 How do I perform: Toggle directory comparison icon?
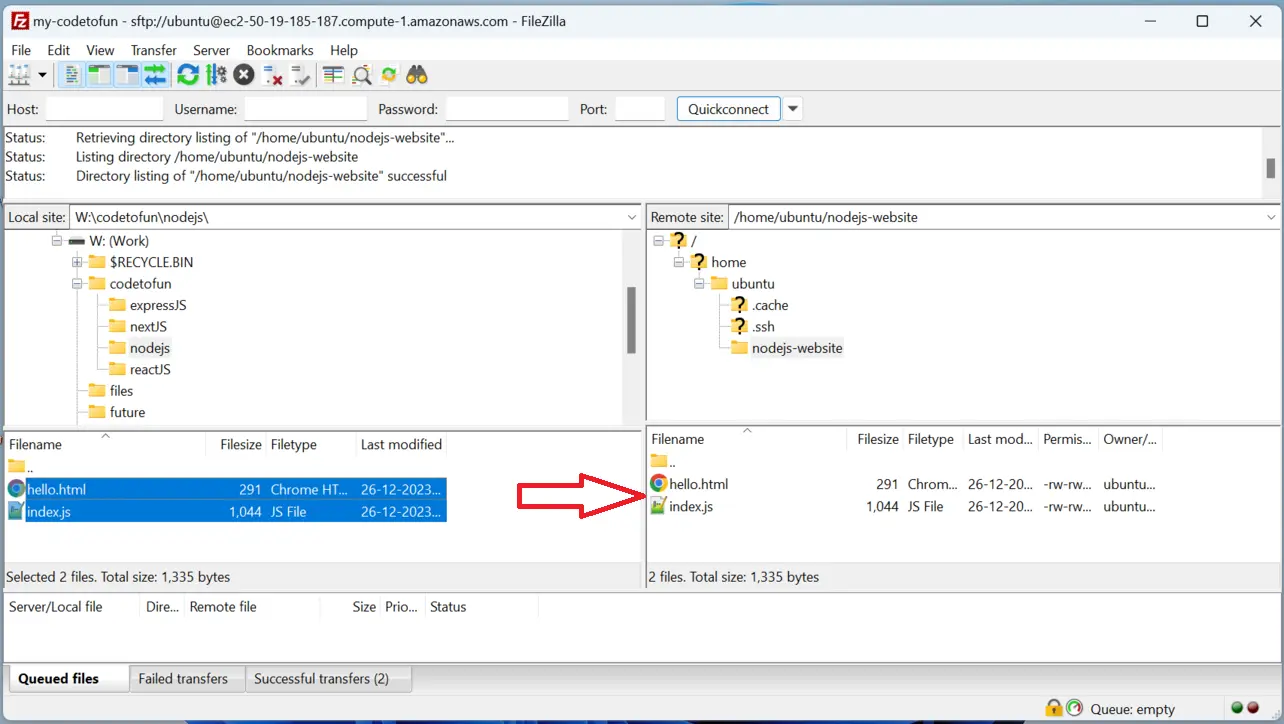(362, 75)
